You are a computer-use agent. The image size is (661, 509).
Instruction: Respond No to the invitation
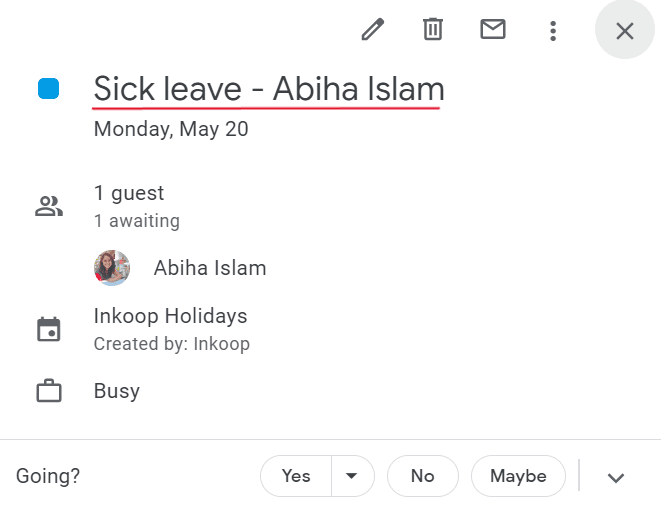pyautogui.click(x=423, y=476)
